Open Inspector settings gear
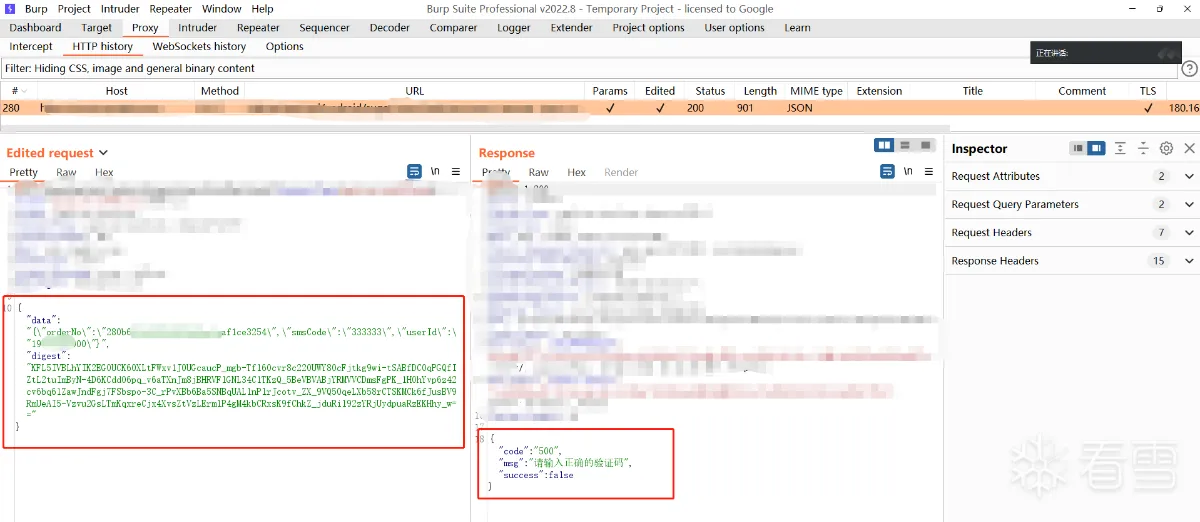1200x522 pixels. click(x=1166, y=148)
